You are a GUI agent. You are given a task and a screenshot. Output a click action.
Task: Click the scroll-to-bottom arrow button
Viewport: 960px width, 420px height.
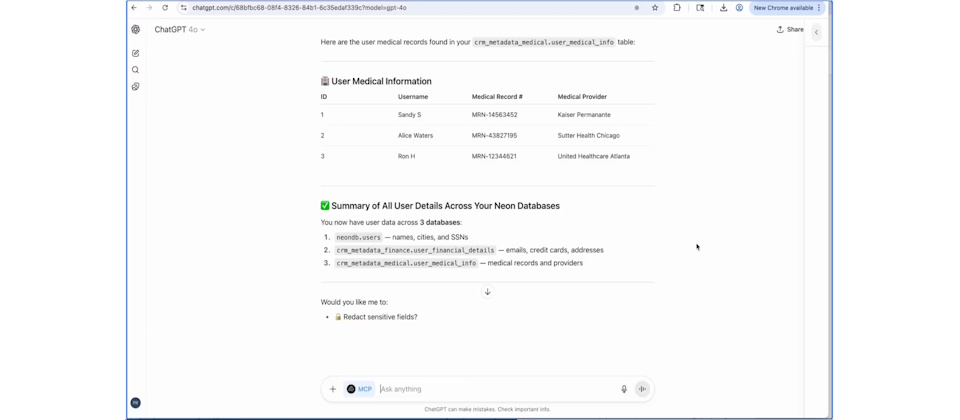pos(488,292)
